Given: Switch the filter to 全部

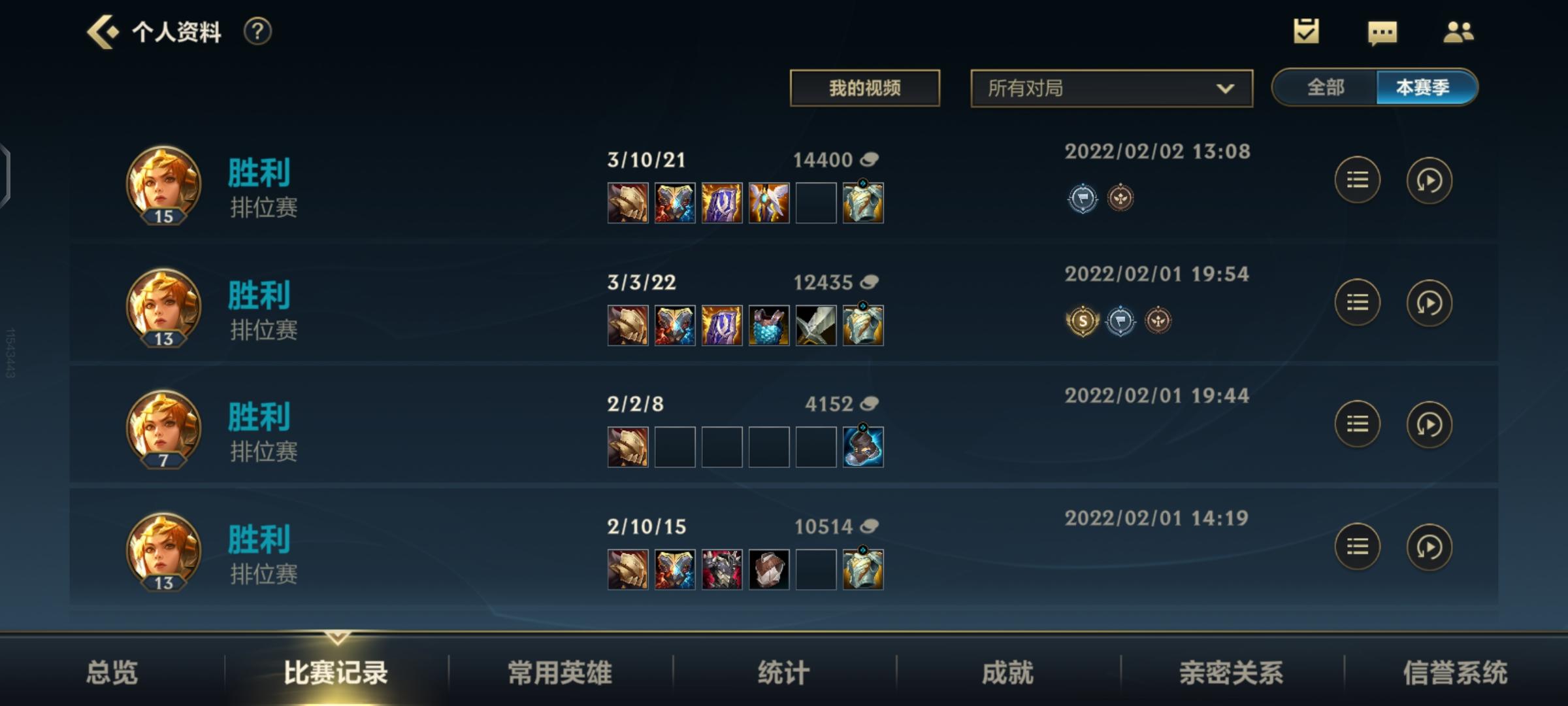Looking at the screenshot, I should click(1326, 87).
